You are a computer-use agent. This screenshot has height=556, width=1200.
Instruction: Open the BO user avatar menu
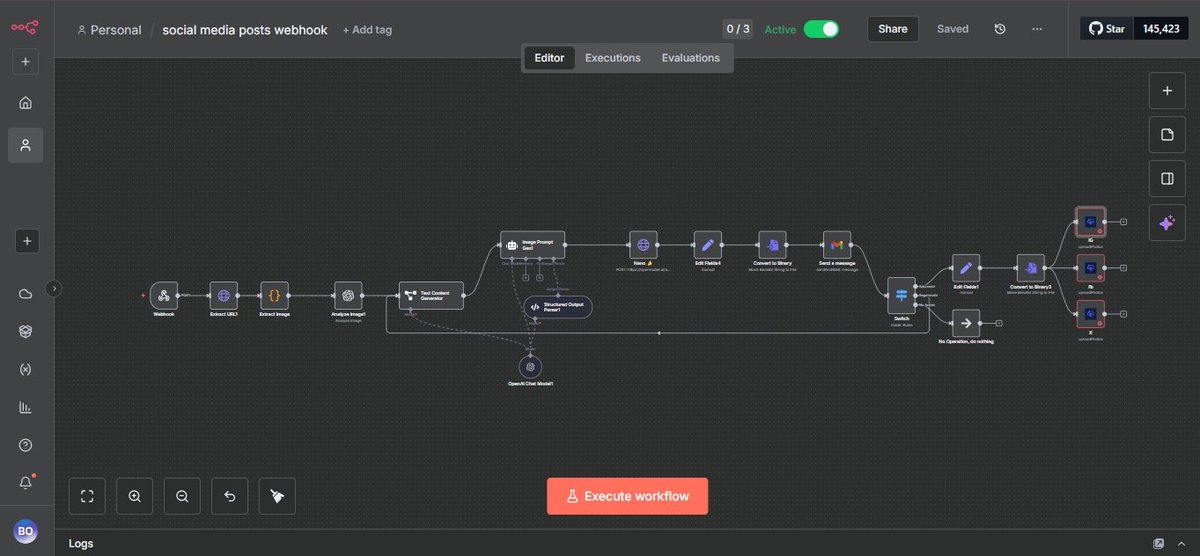25,531
